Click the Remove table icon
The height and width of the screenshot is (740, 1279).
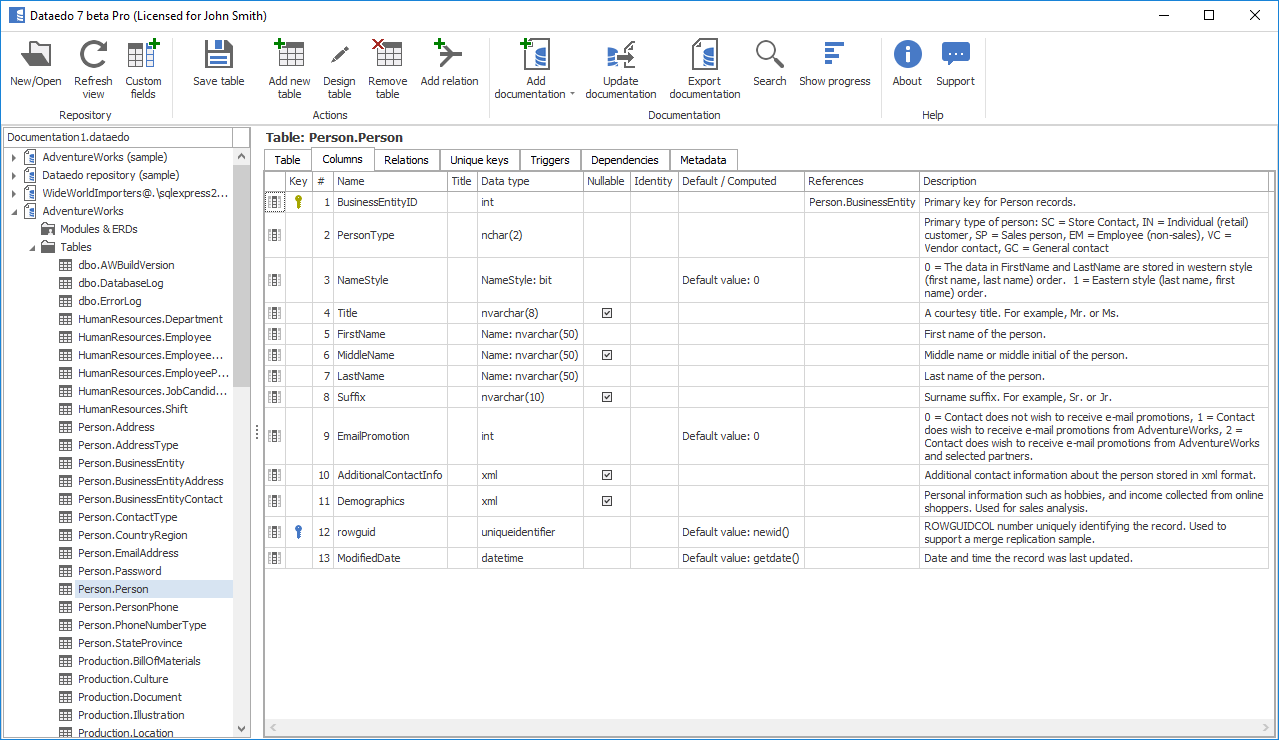coord(387,56)
